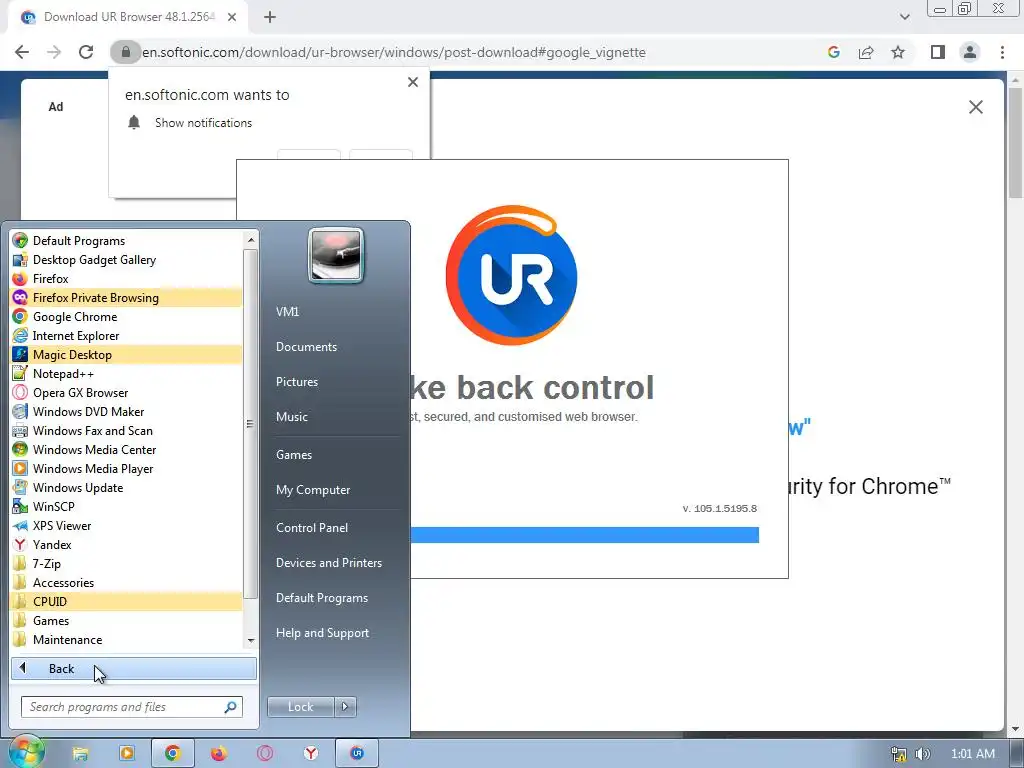The height and width of the screenshot is (768, 1024).
Task: Launch Windows DVD Maker
Action: (127, 411)
